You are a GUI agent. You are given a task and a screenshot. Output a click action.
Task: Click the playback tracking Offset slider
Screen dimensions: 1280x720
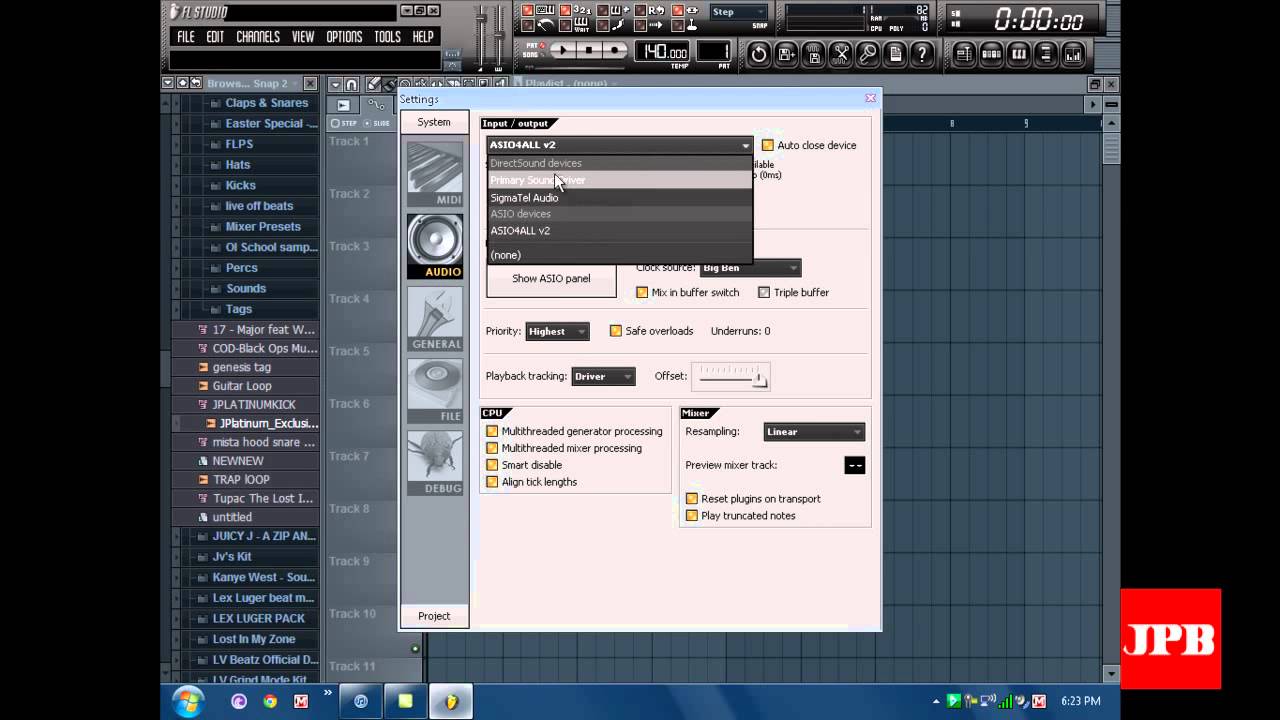coord(733,376)
